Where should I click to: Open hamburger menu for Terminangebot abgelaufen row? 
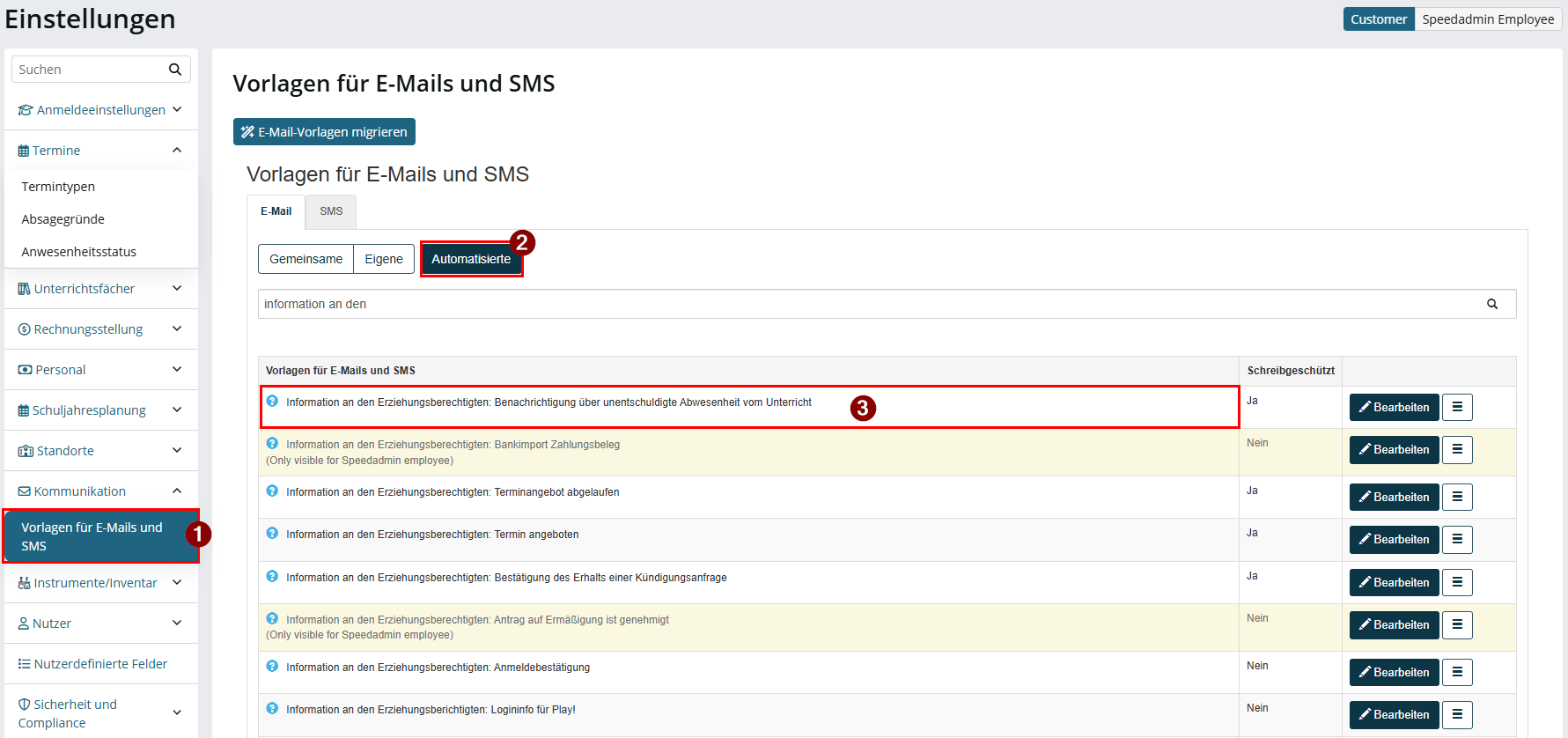pos(1457,497)
